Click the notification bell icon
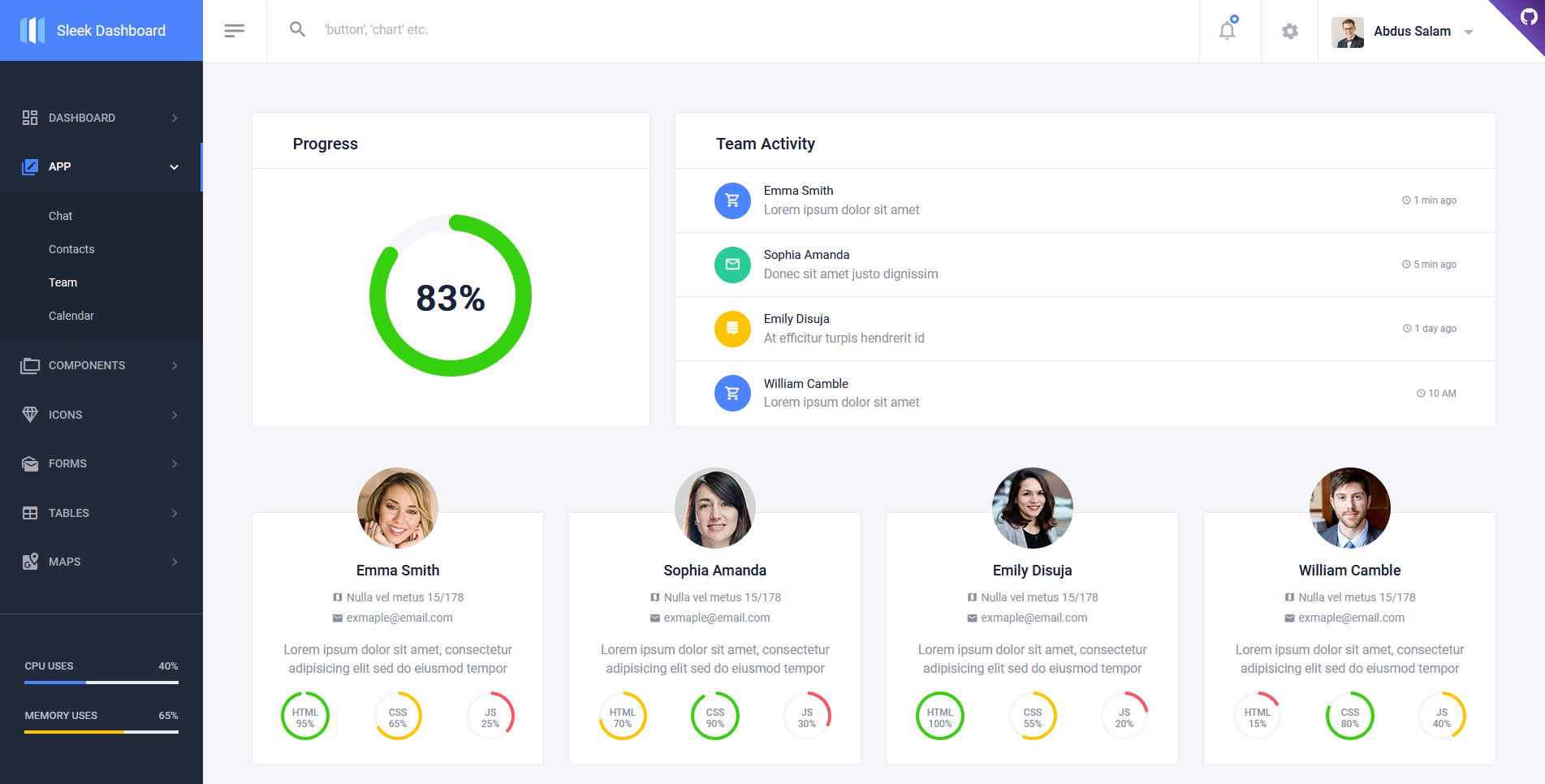 (x=1227, y=31)
